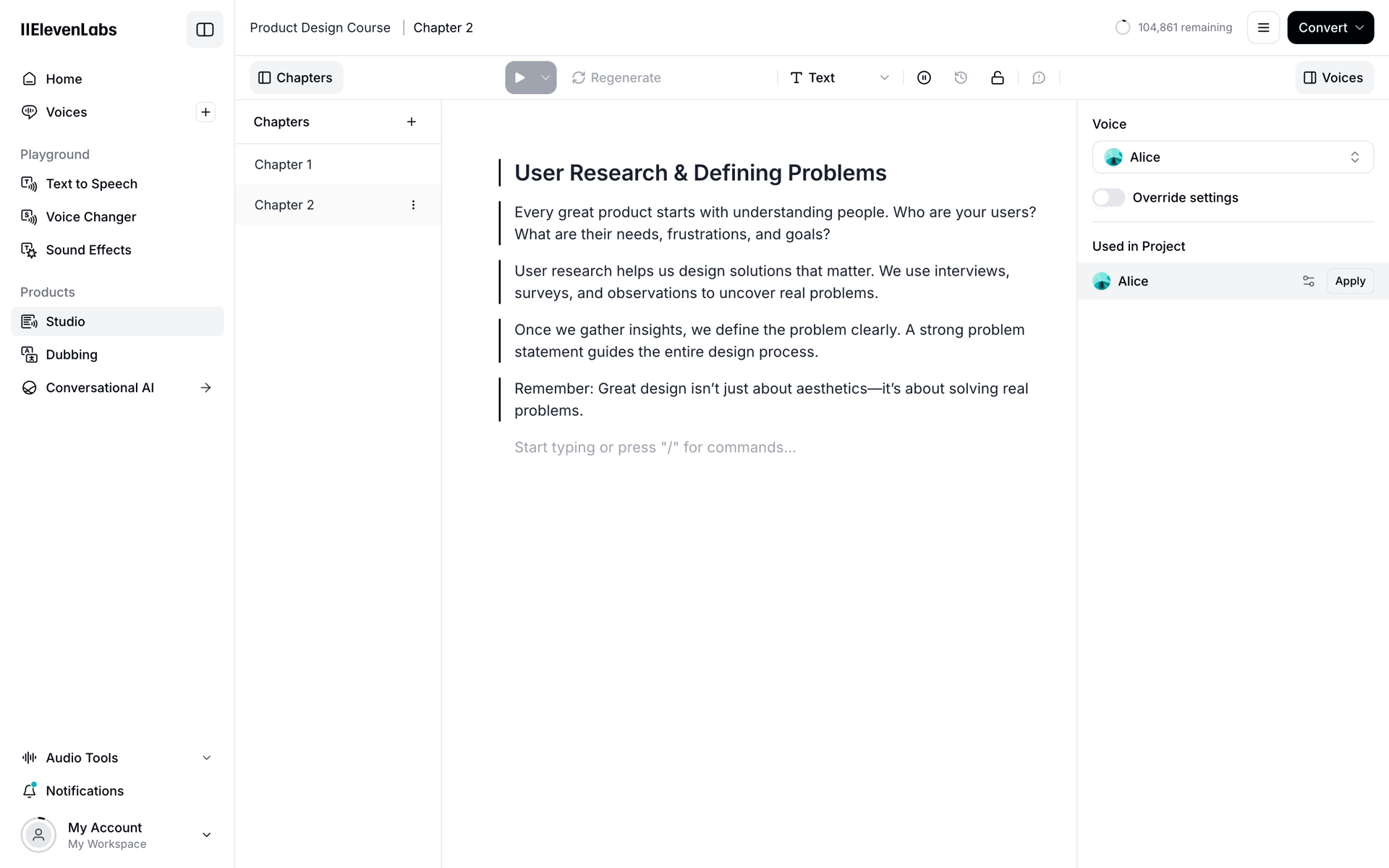The image size is (1389, 868).
Task: Open the hamburger menu button
Action: pyautogui.click(x=1263, y=27)
